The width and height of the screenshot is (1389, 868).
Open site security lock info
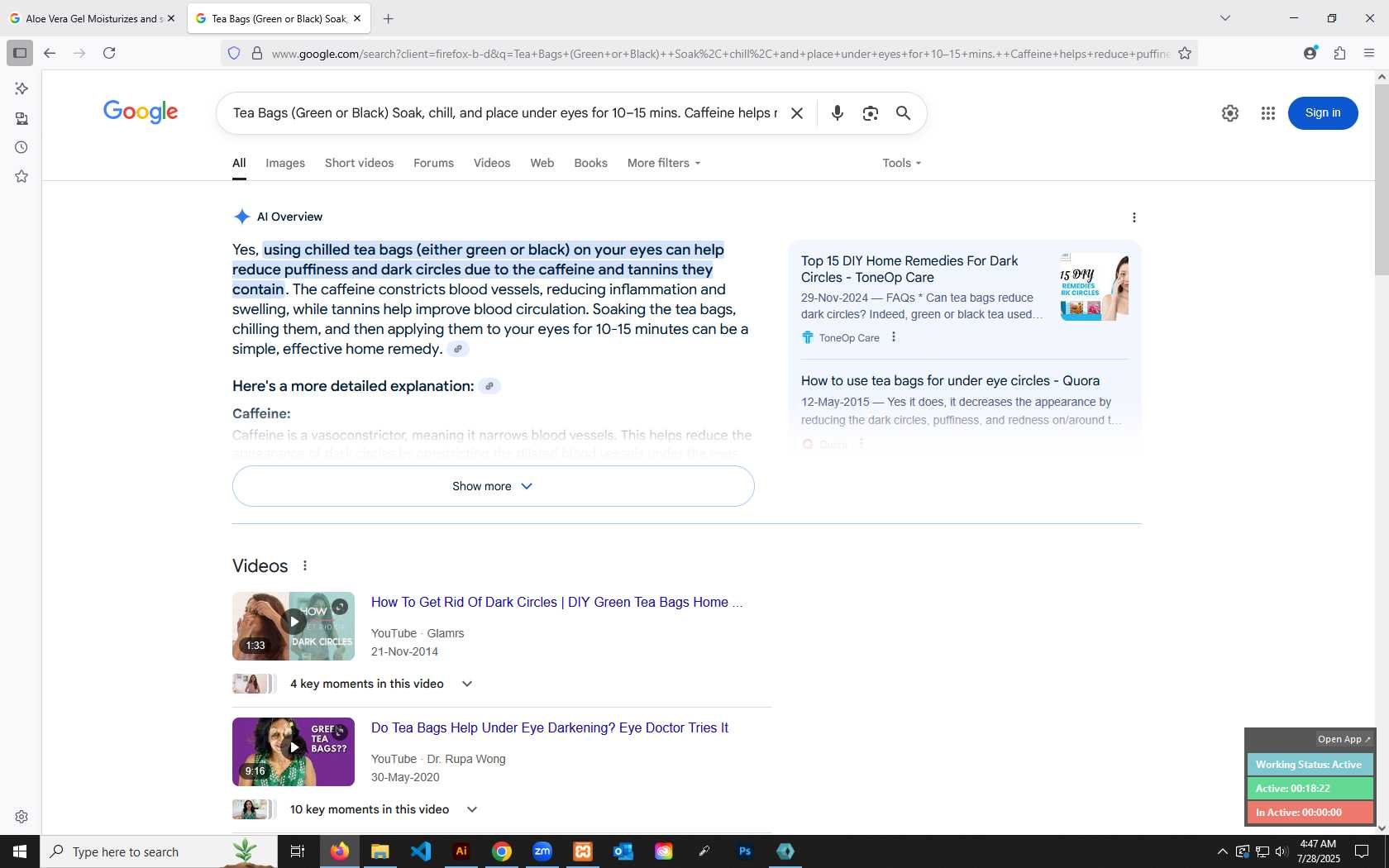257,53
